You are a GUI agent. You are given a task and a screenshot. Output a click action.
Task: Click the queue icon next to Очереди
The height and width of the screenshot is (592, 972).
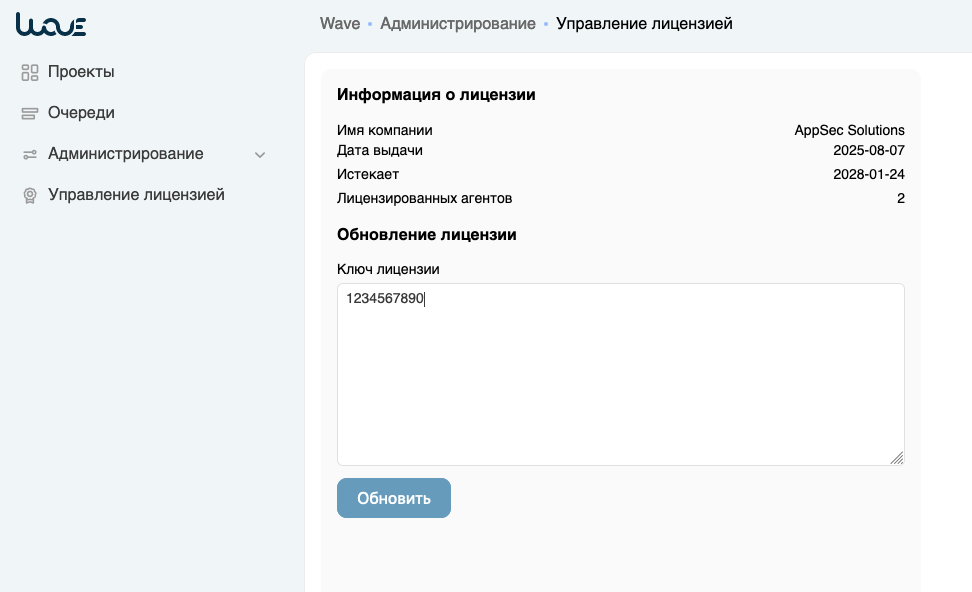coord(30,113)
